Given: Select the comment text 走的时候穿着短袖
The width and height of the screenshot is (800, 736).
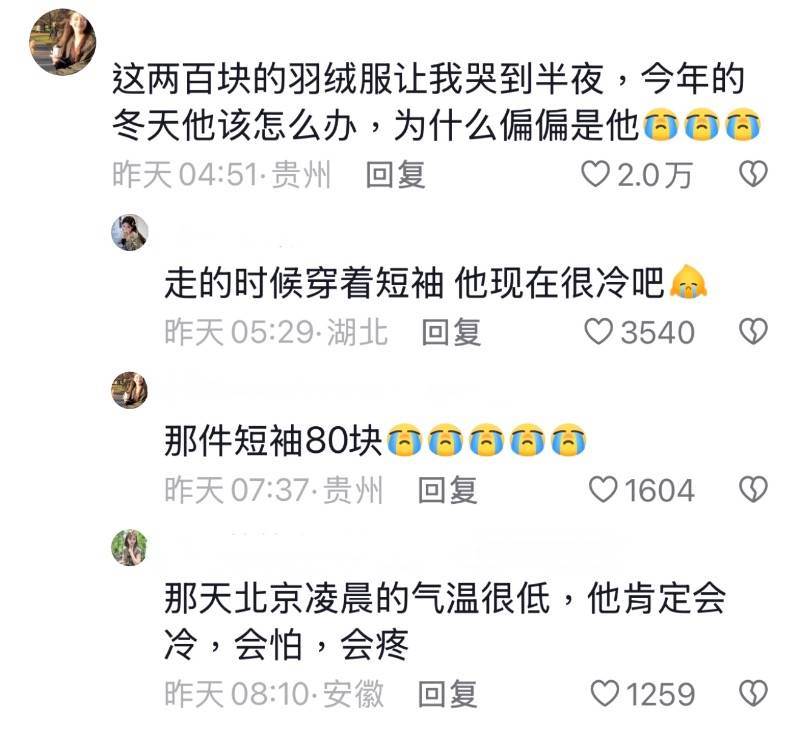Looking at the screenshot, I should click(304, 283).
